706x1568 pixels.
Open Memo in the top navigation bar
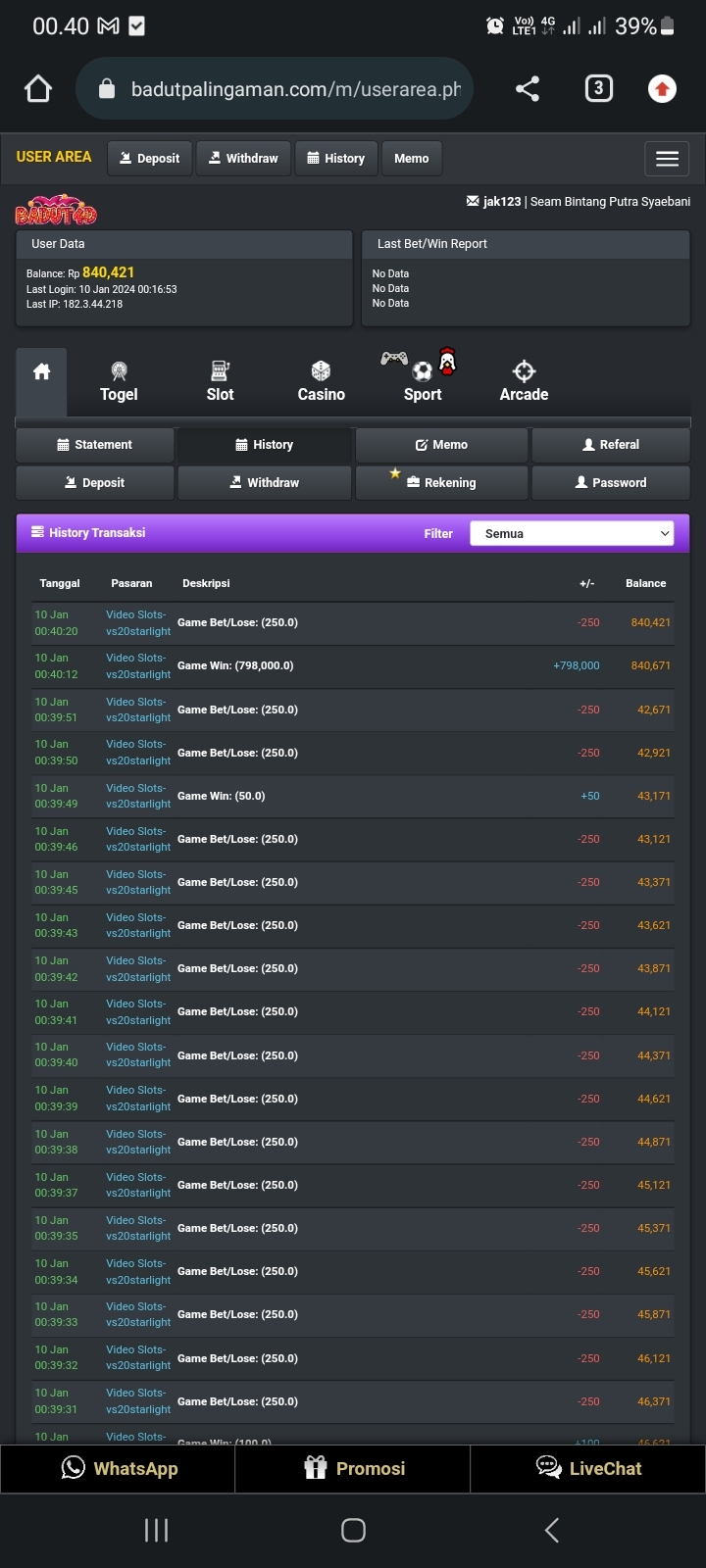[x=411, y=158]
